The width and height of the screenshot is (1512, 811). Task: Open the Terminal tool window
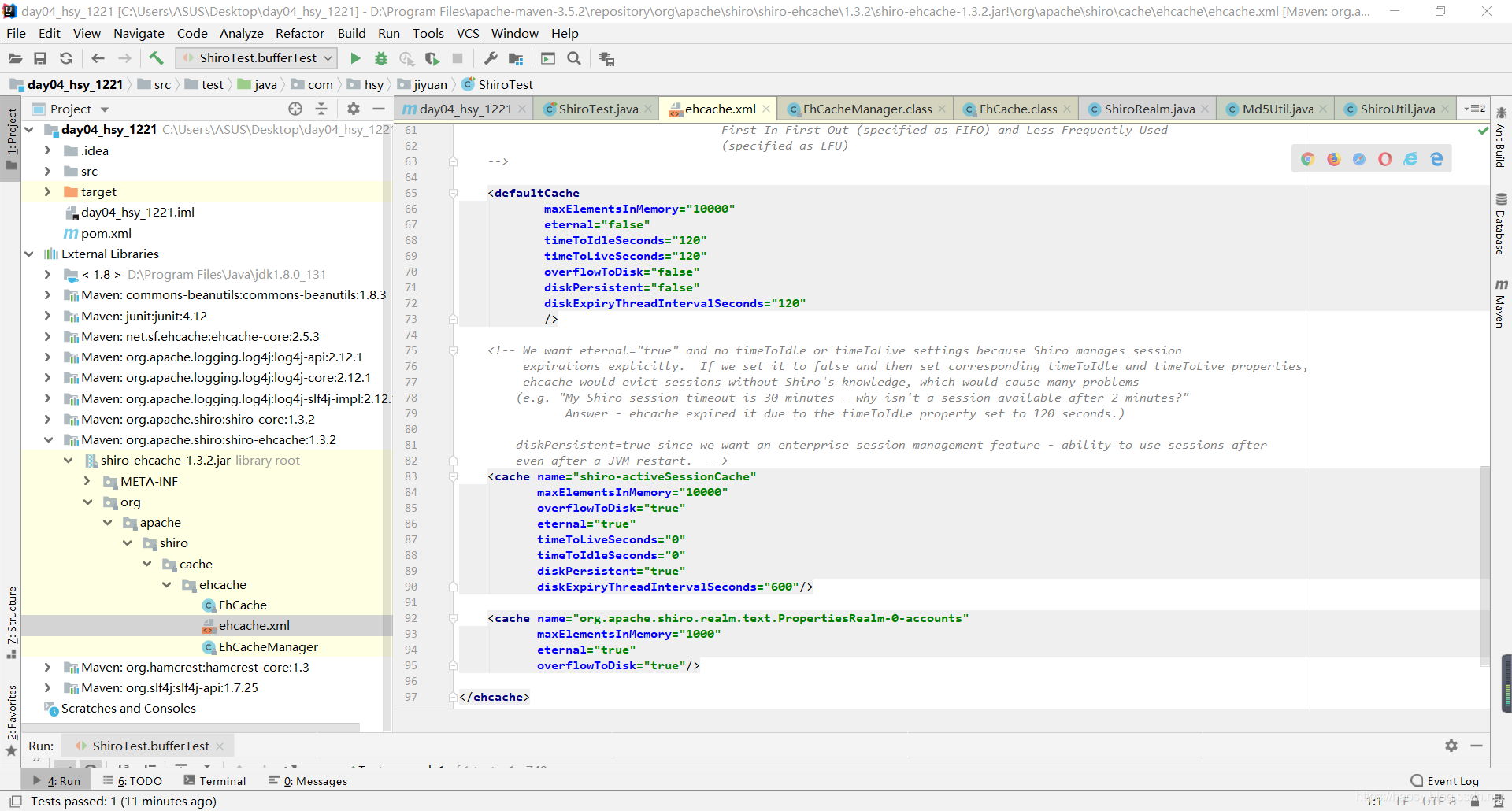click(215, 781)
